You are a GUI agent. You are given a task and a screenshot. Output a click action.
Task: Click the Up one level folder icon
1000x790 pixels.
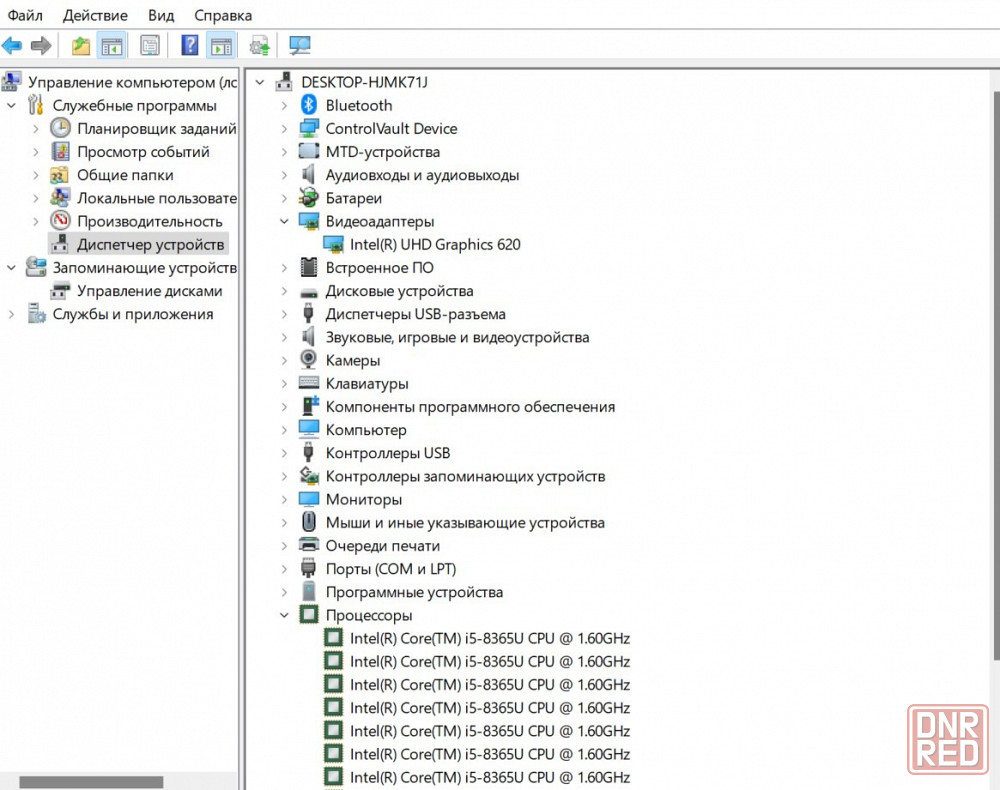(x=81, y=45)
